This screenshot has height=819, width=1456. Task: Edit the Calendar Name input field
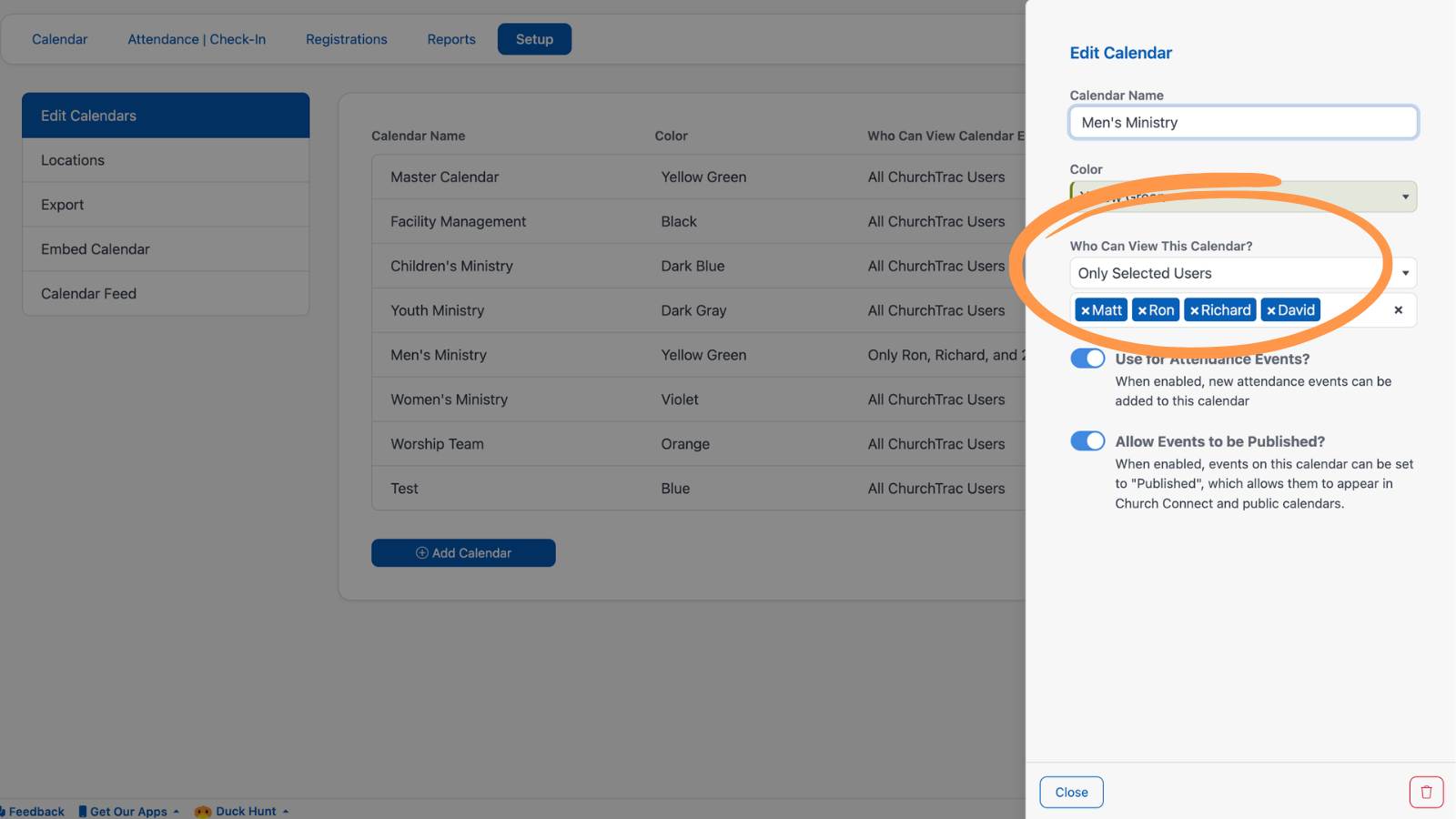tap(1243, 123)
